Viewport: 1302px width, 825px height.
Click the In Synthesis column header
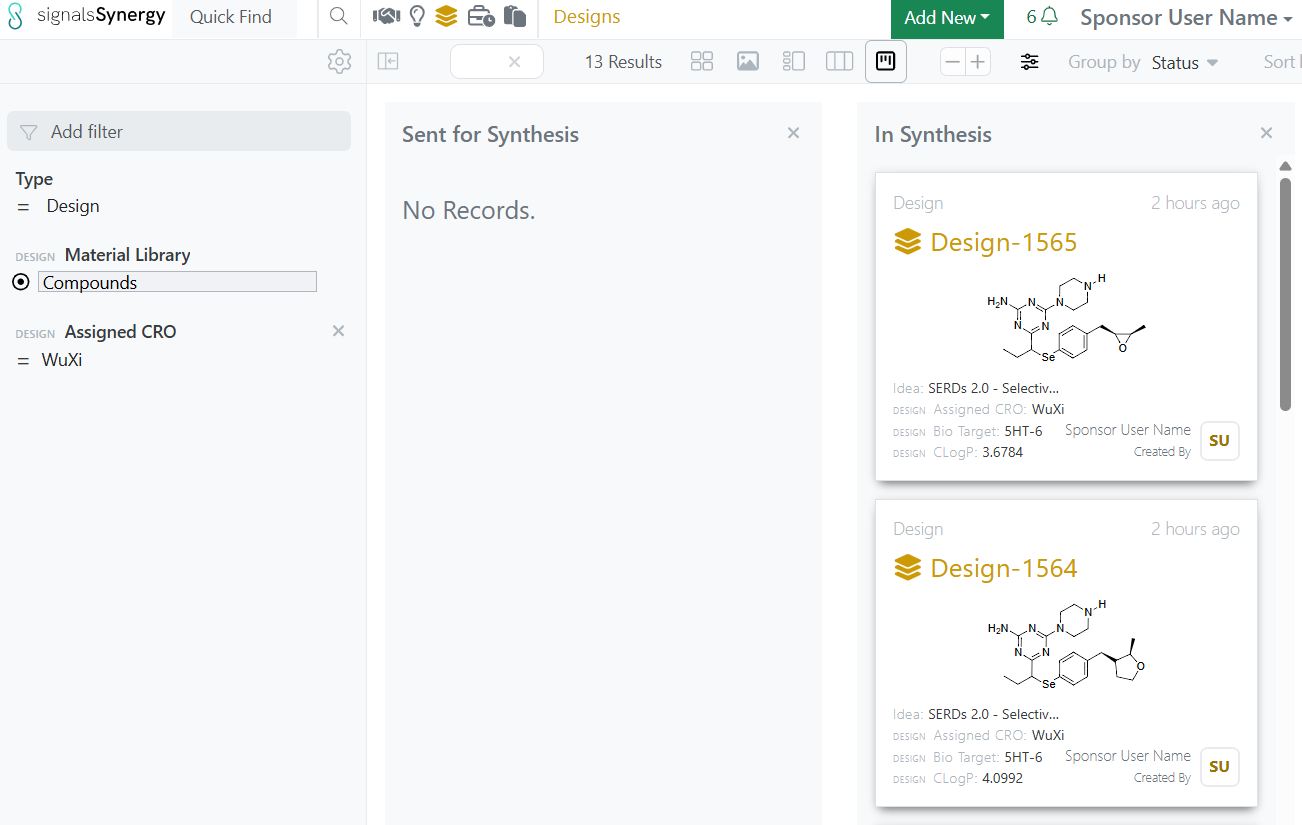point(933,134)
